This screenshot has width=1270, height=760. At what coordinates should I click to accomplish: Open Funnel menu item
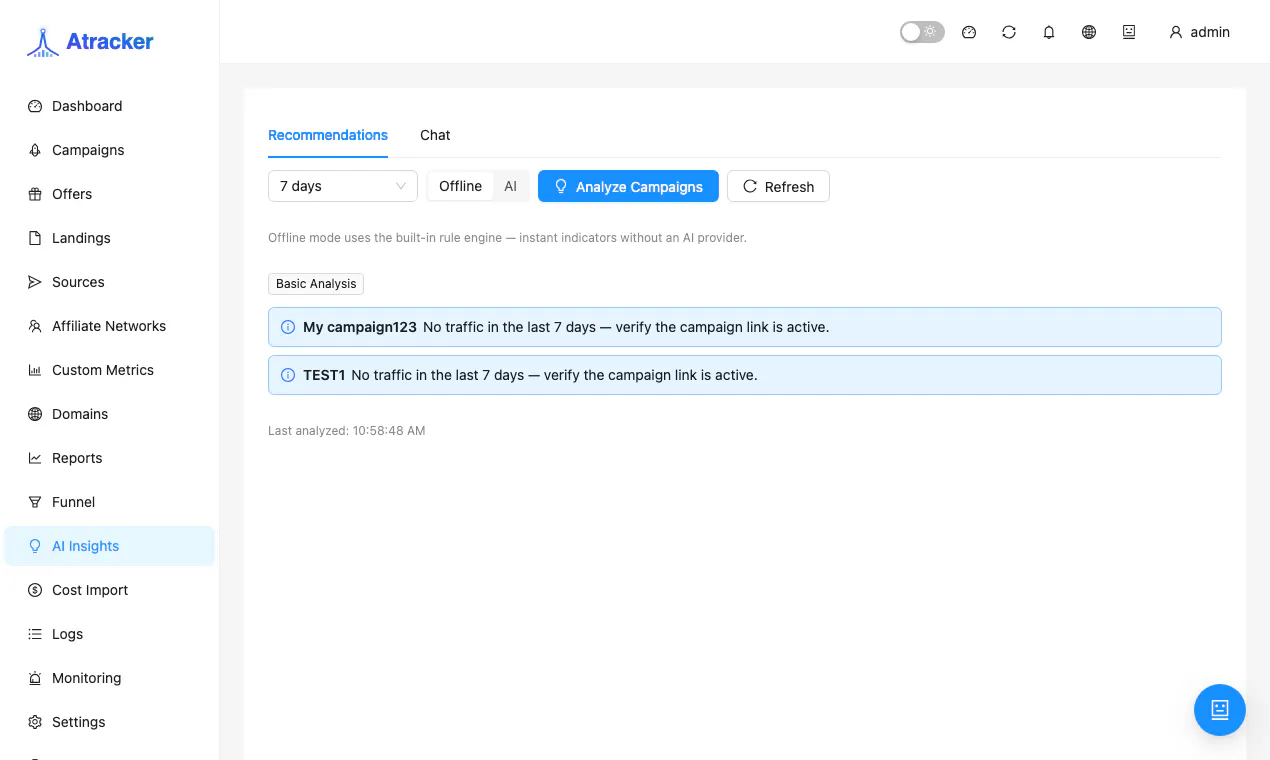pyautogui.click(x=109, y=502)
